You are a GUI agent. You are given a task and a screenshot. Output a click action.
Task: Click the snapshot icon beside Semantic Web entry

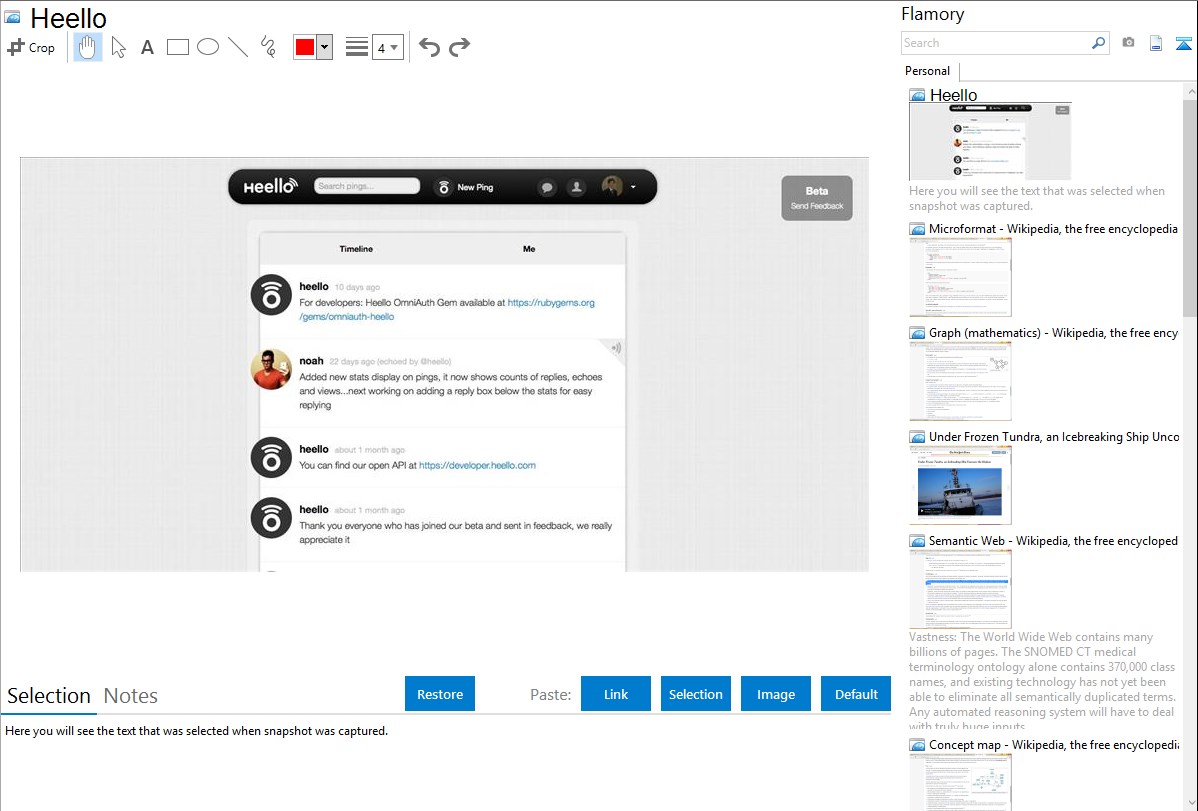(917, 541)
